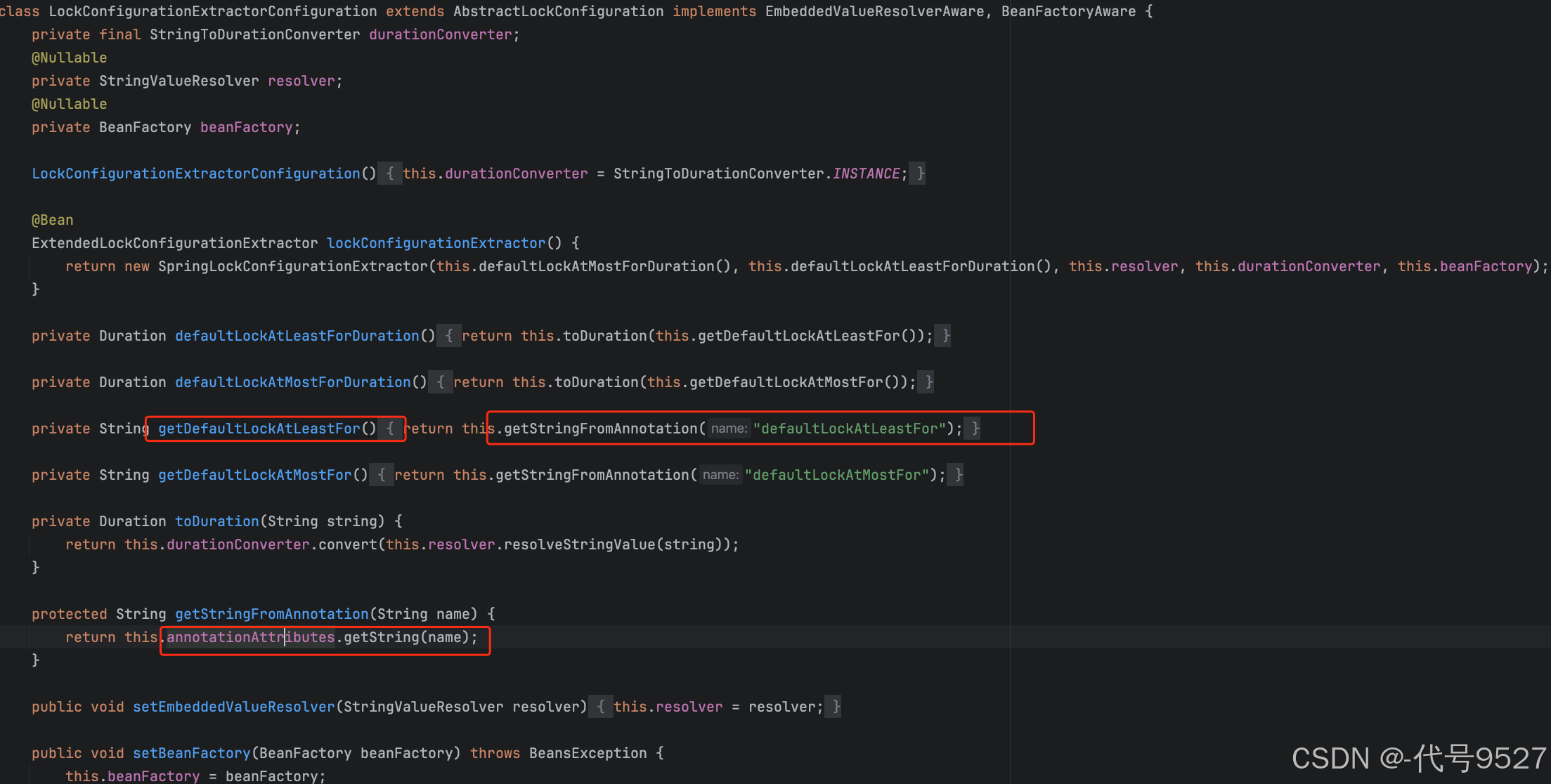This screenshot has height=784, width=1551.
Task: Click the SpringLockConfigurationExtractor constructor call
Action: [x=292, y=266]
